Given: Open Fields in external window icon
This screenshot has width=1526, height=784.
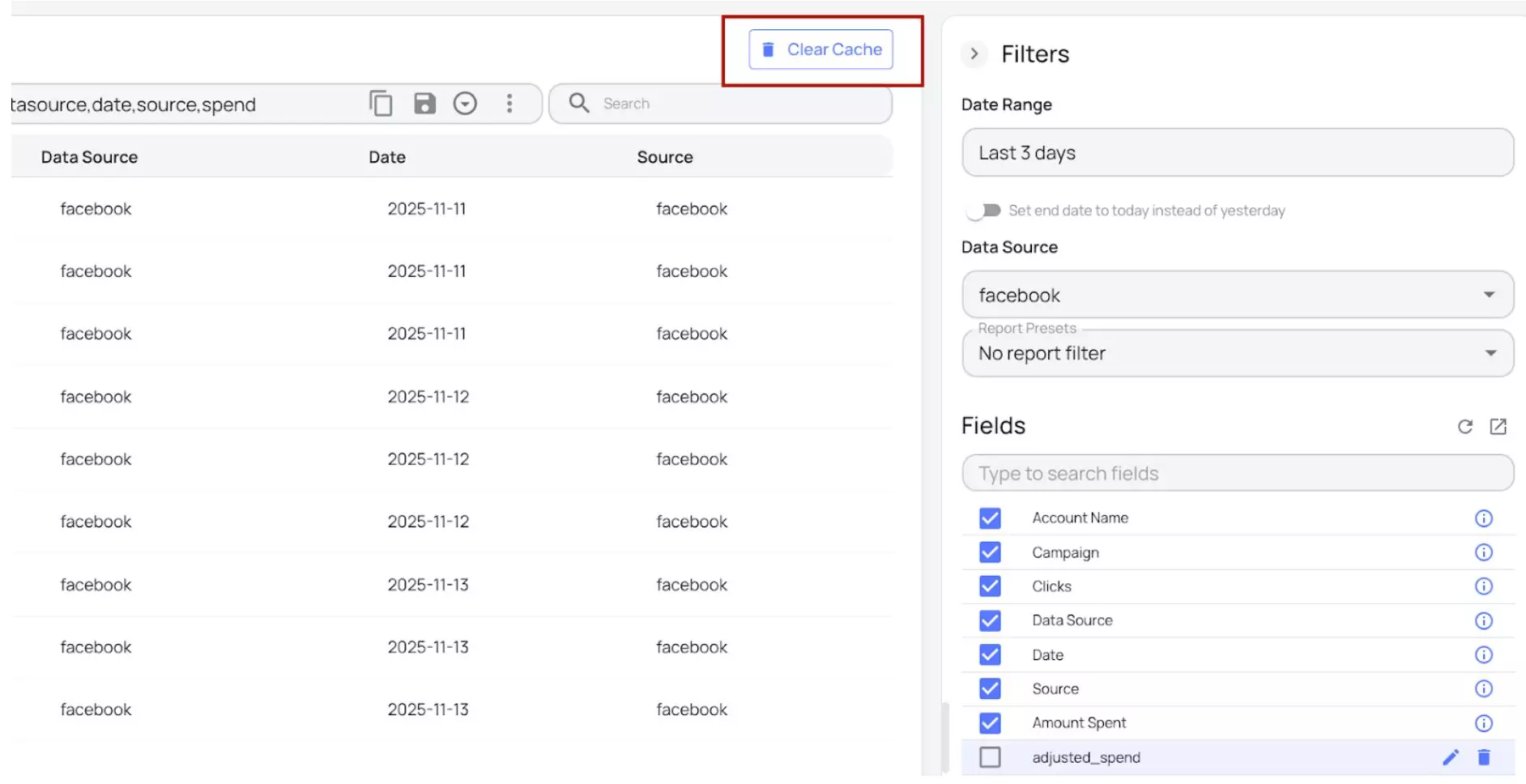Looking at the screenshot, I should pyautogui.click(x=1498, y=427).
